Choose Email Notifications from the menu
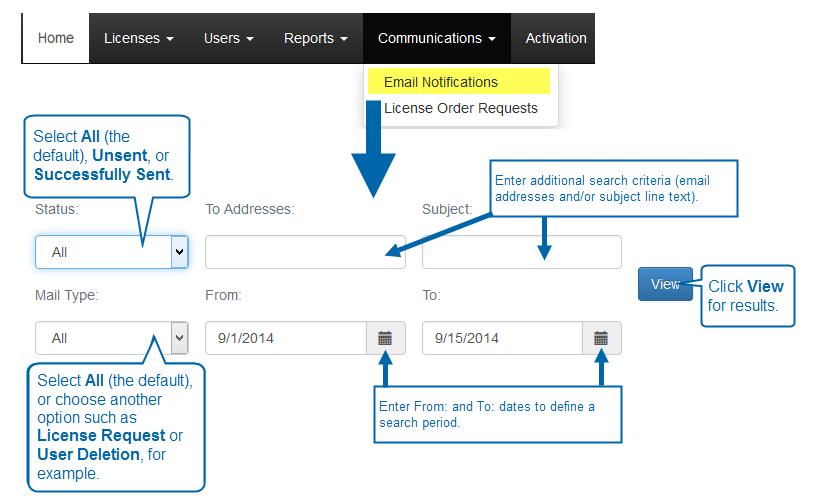The image size is (818, 501). 441,82
